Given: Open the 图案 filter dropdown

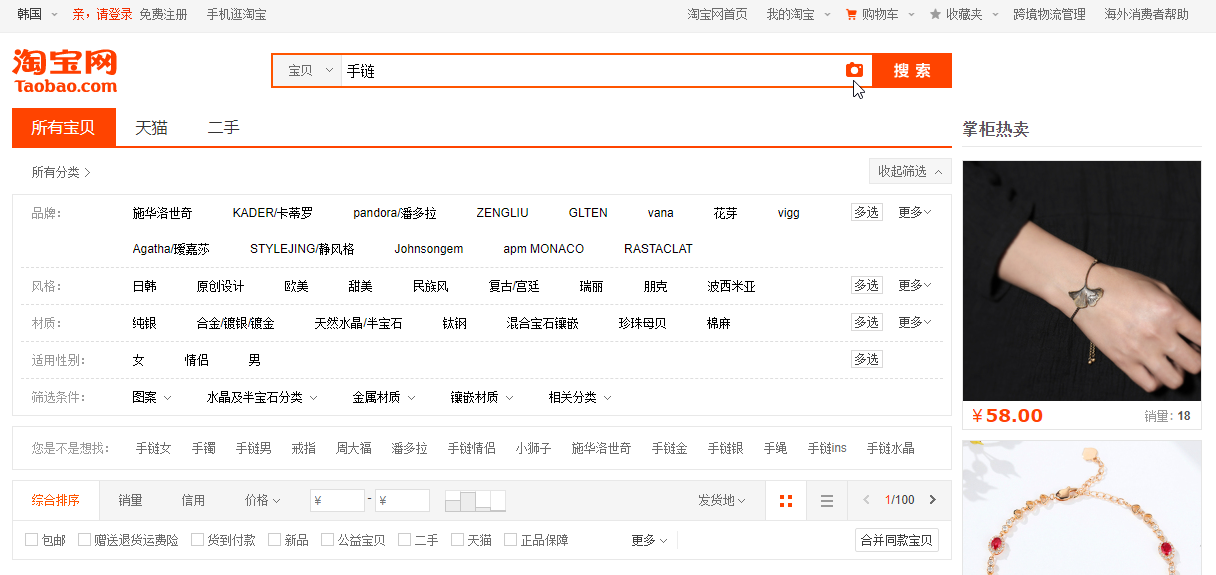Looking at the screenshot, I should point(151,397).
